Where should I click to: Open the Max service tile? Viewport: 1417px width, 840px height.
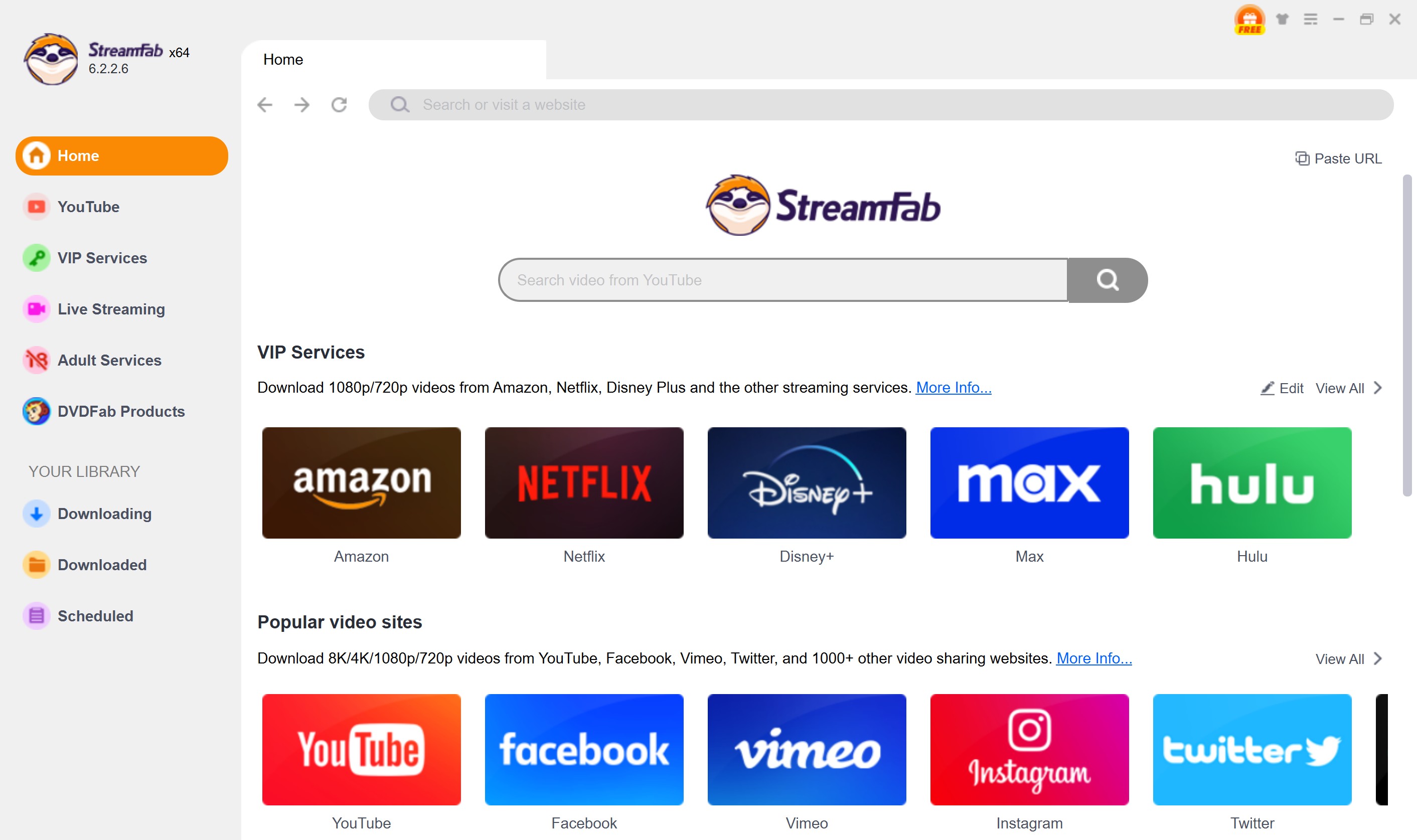pyautogui.click(x=1029, y=483)
